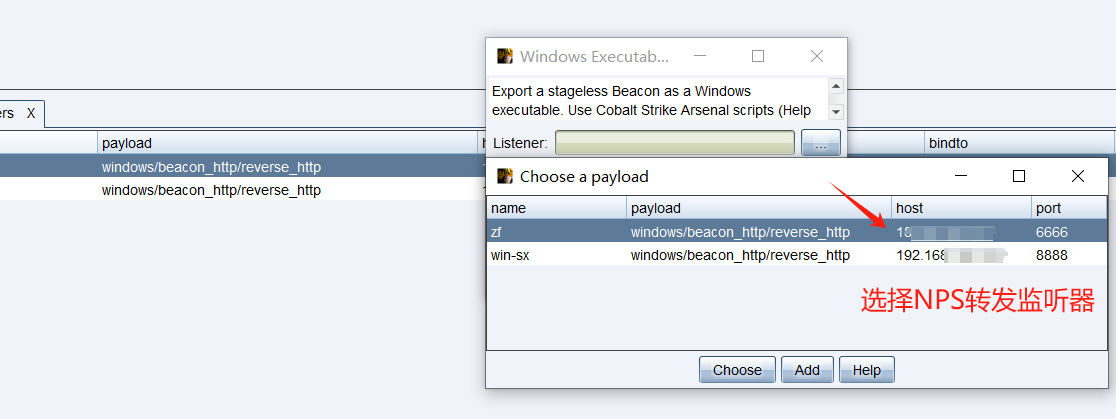
Task: Sort main listeners table by payload column
Action: pos(288,143)
